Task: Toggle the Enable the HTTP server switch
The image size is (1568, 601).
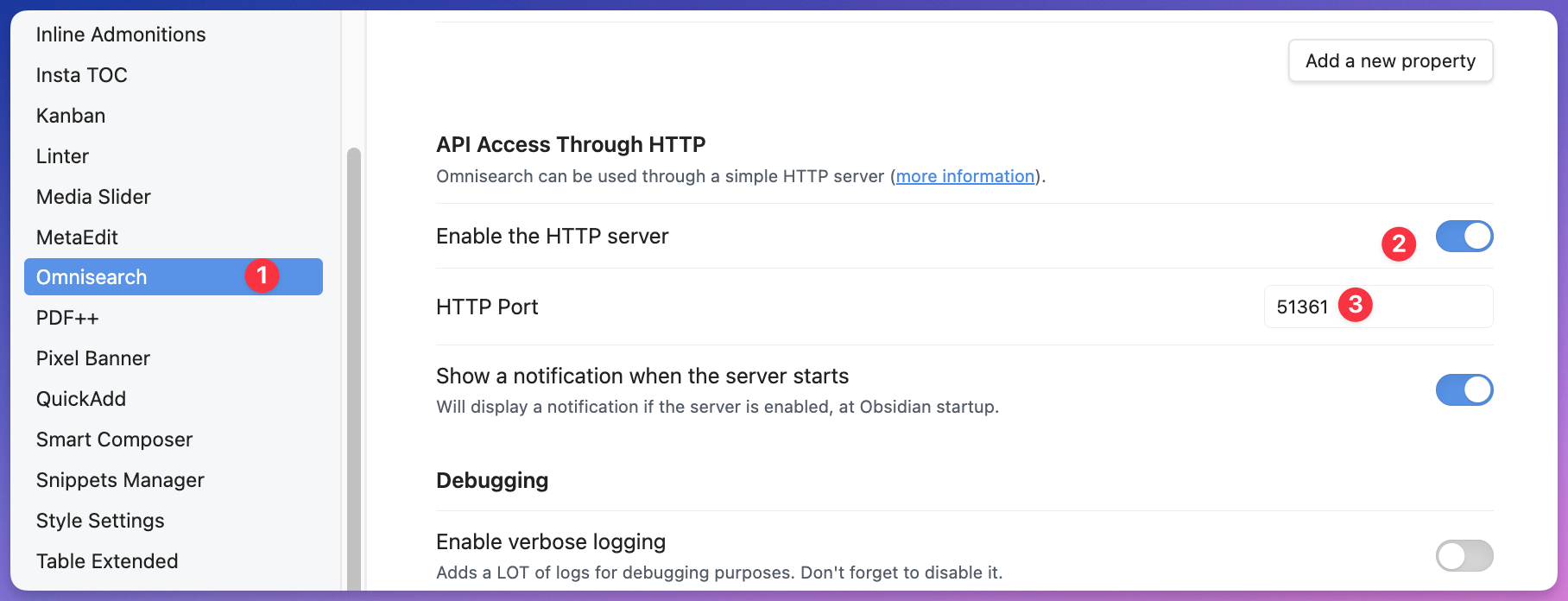Action: (1464, 237)
